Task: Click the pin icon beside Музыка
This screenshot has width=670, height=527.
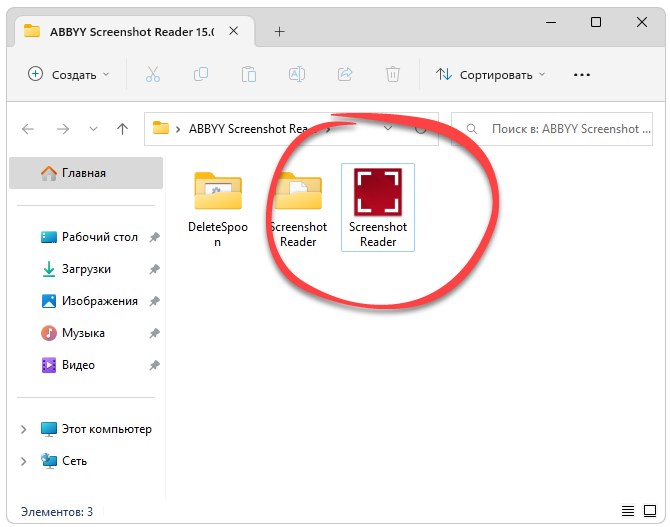Action: (154, 333)
